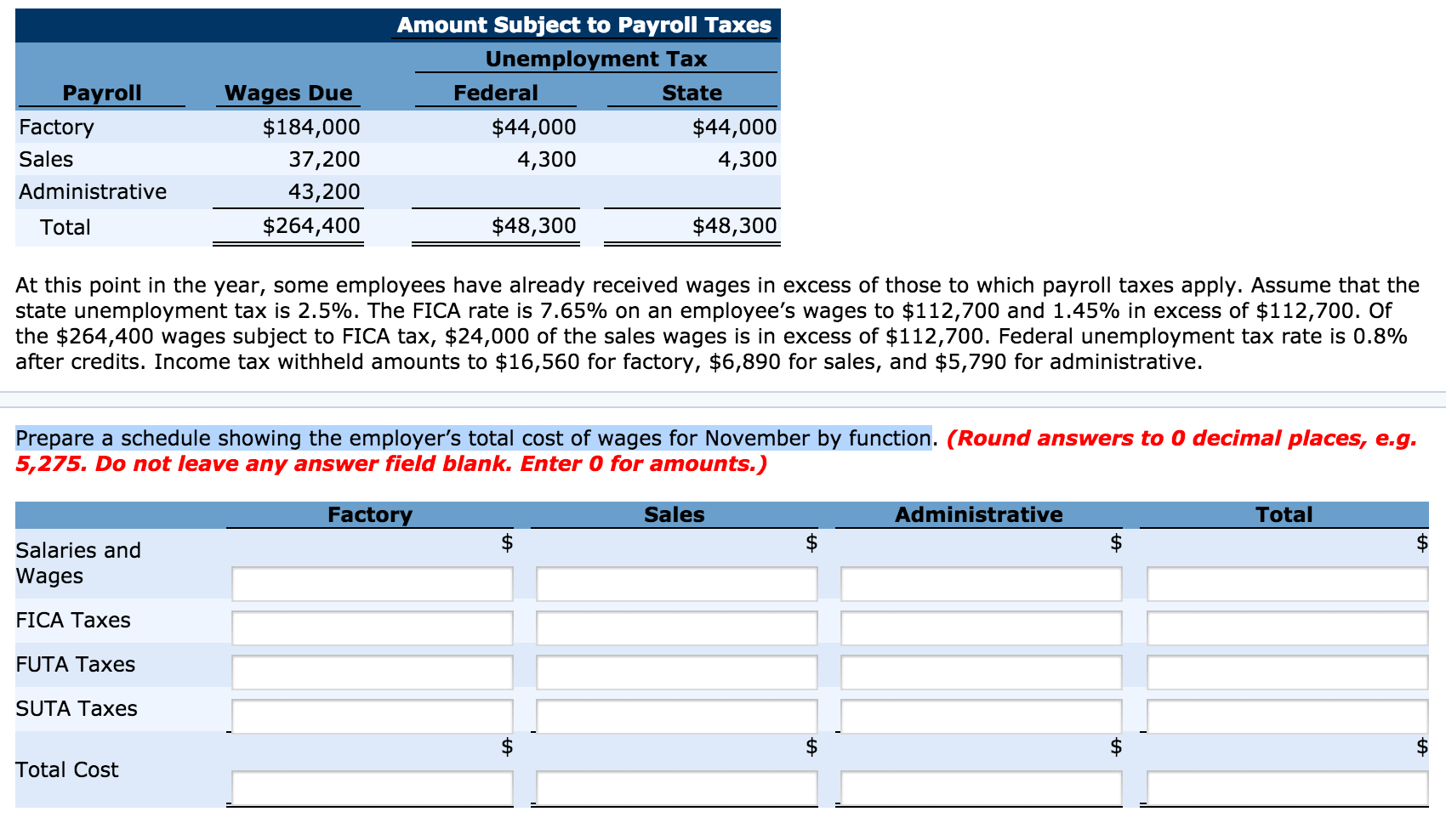The height and width of the screenshot is (840, 1446).
Task: Click the Factory Total Cost input field
Action: coord(373,788)
